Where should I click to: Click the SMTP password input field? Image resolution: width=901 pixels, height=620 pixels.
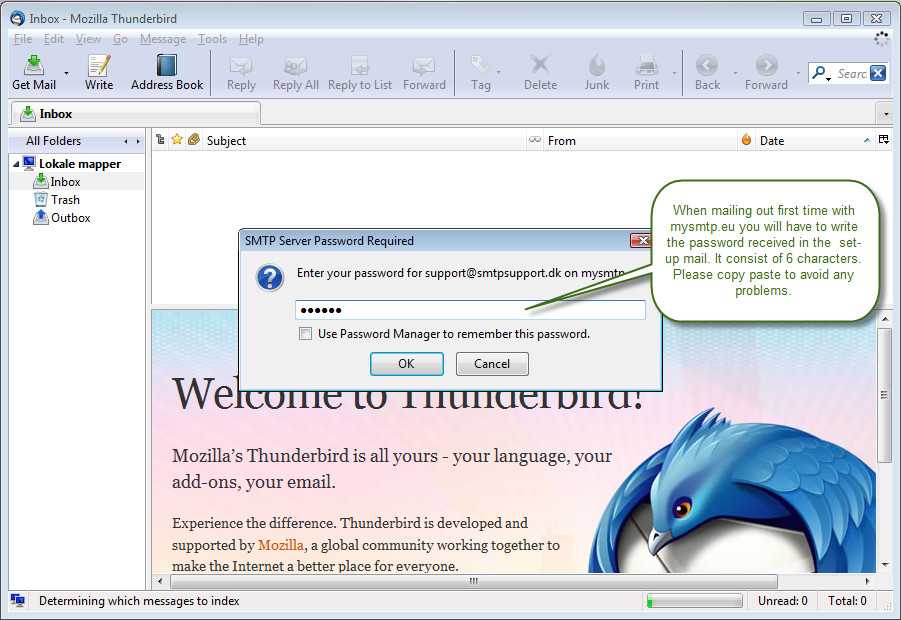[x=470, y=310]
